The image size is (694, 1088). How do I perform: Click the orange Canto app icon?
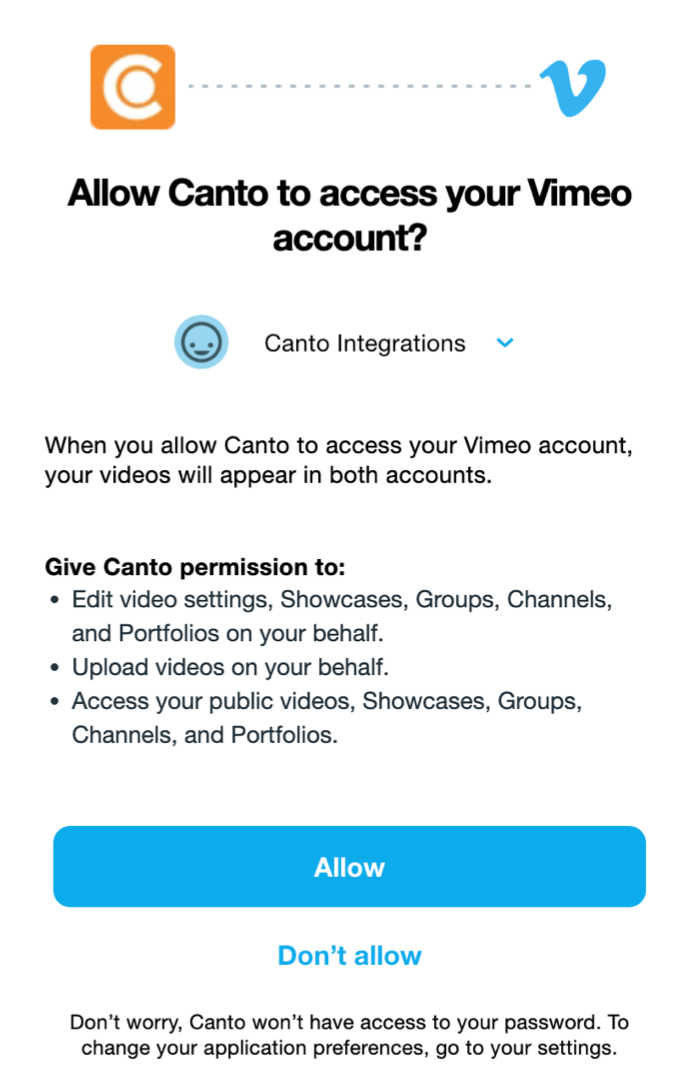[133, 87]
